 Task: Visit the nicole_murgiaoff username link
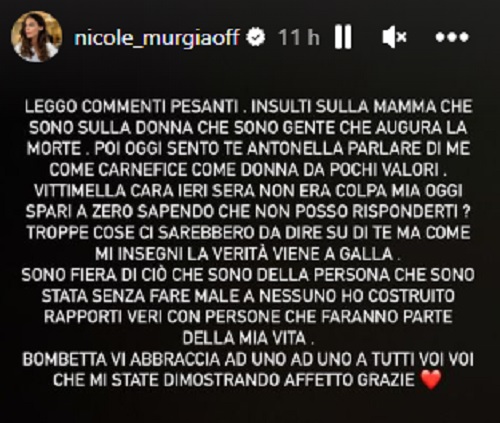tap(157, 37)
